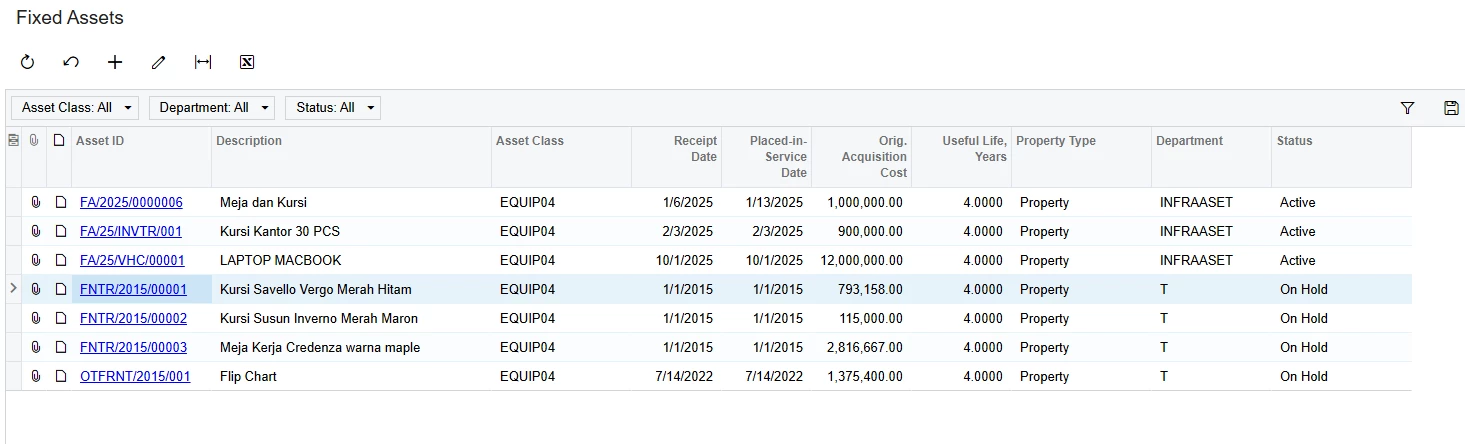Open note icon for FNTR/2015/00002 row
Screen dimensions: 1465x444
[59, 319]
